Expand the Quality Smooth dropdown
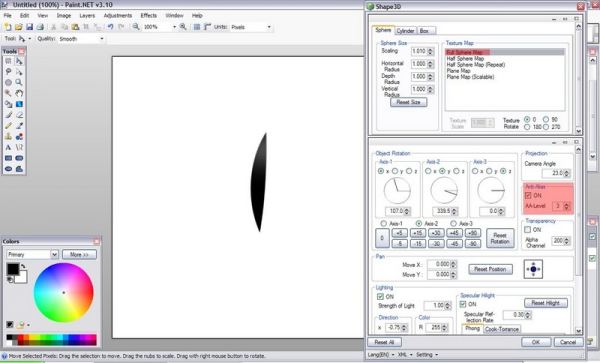The height and width of the screenshot is (363, 600). point(81,39)
